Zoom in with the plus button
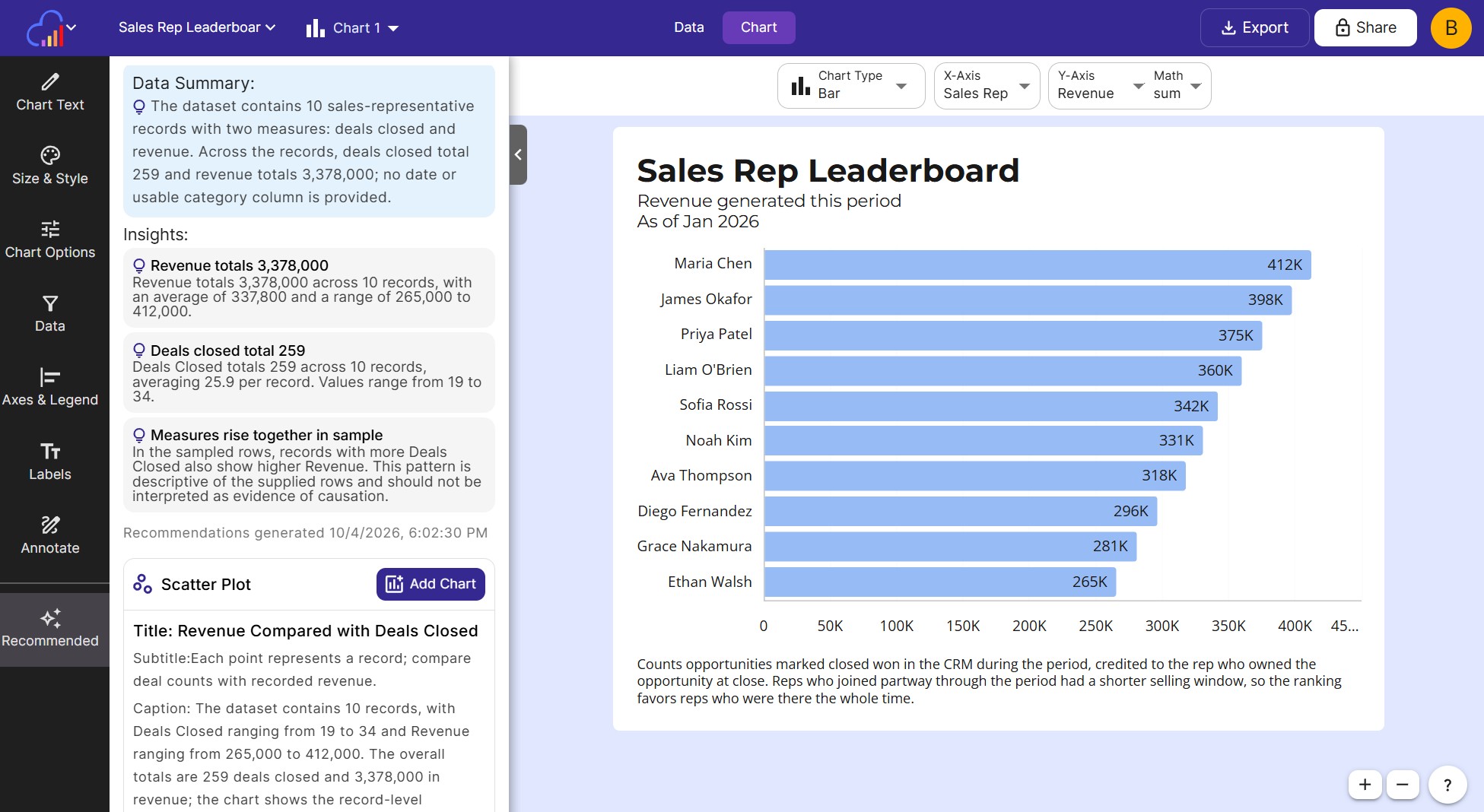This screenshot has width=1484, height=812. coord(1365,785)
